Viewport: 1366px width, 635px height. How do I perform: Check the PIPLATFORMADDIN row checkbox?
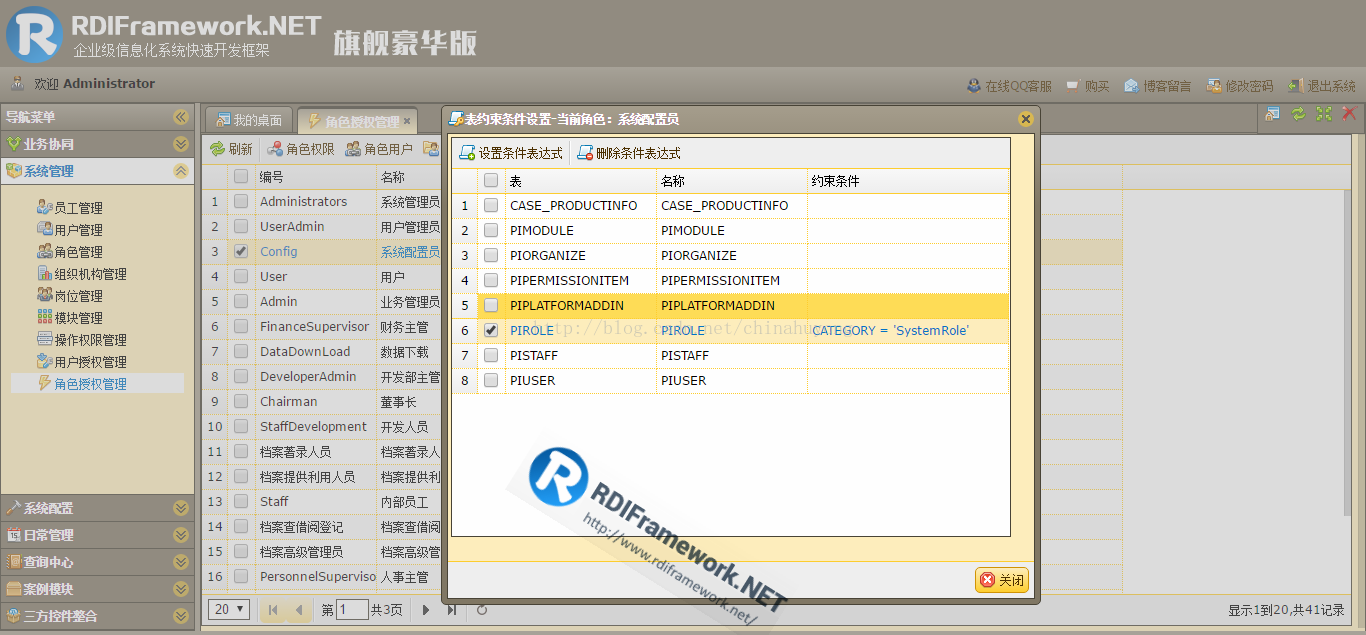pyautogui.click(x=491, y=305)
